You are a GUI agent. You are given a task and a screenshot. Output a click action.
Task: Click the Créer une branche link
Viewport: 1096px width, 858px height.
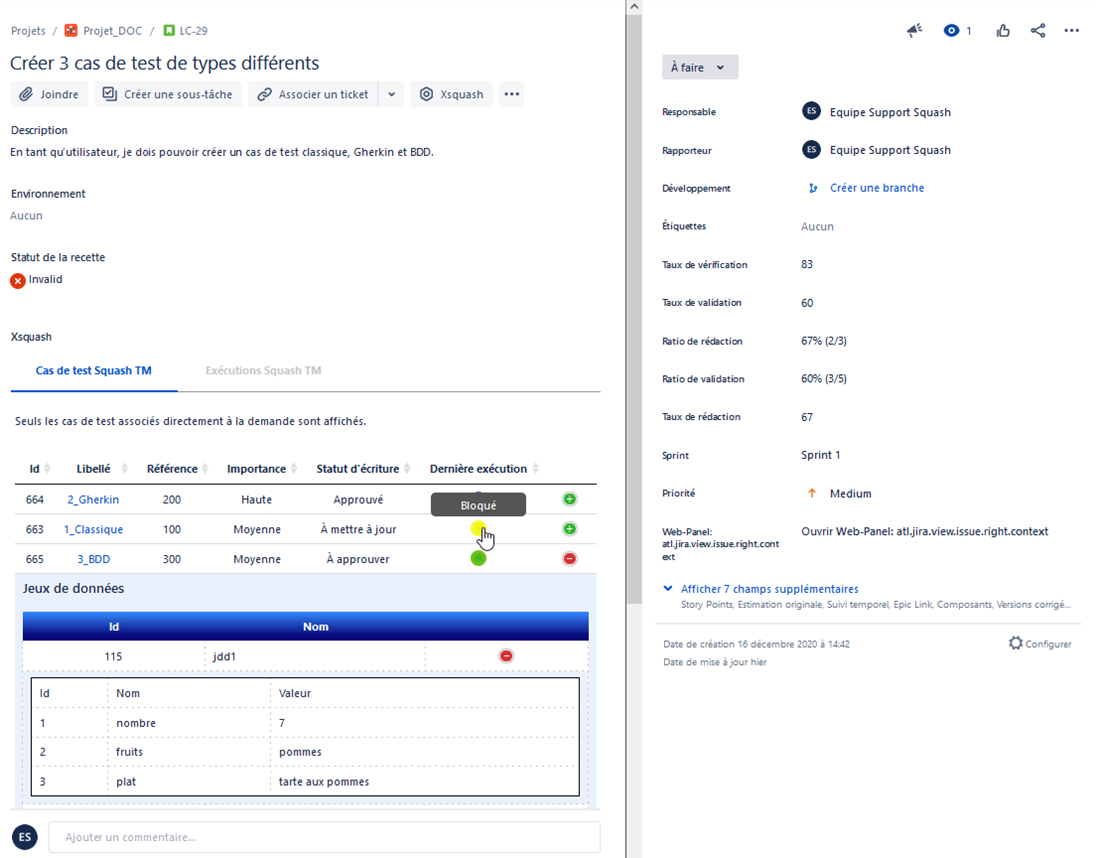coord(877,188)
